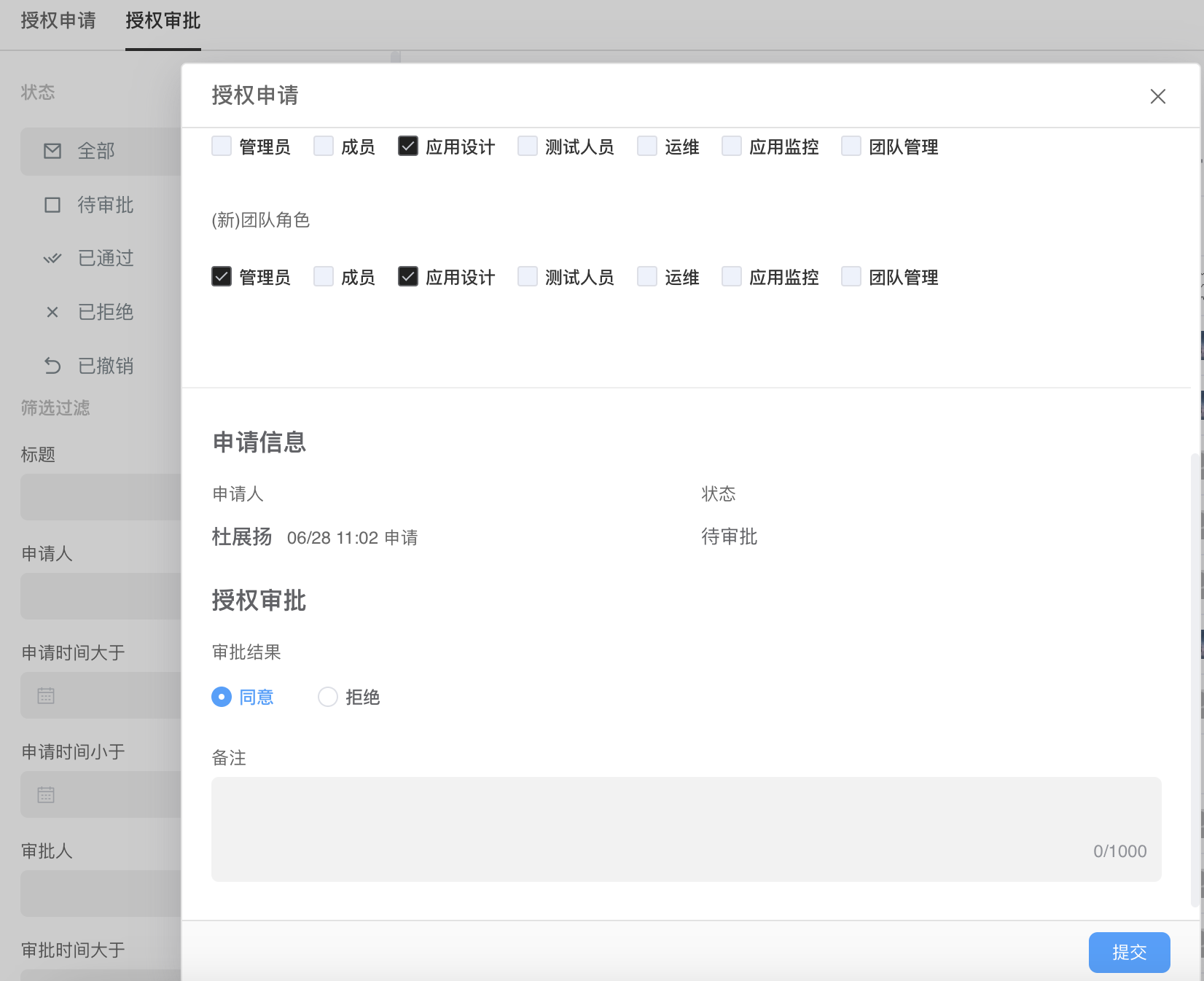Click the double-check icon beside 已通过
The image size is (1204, 981).
pos(52,259)
